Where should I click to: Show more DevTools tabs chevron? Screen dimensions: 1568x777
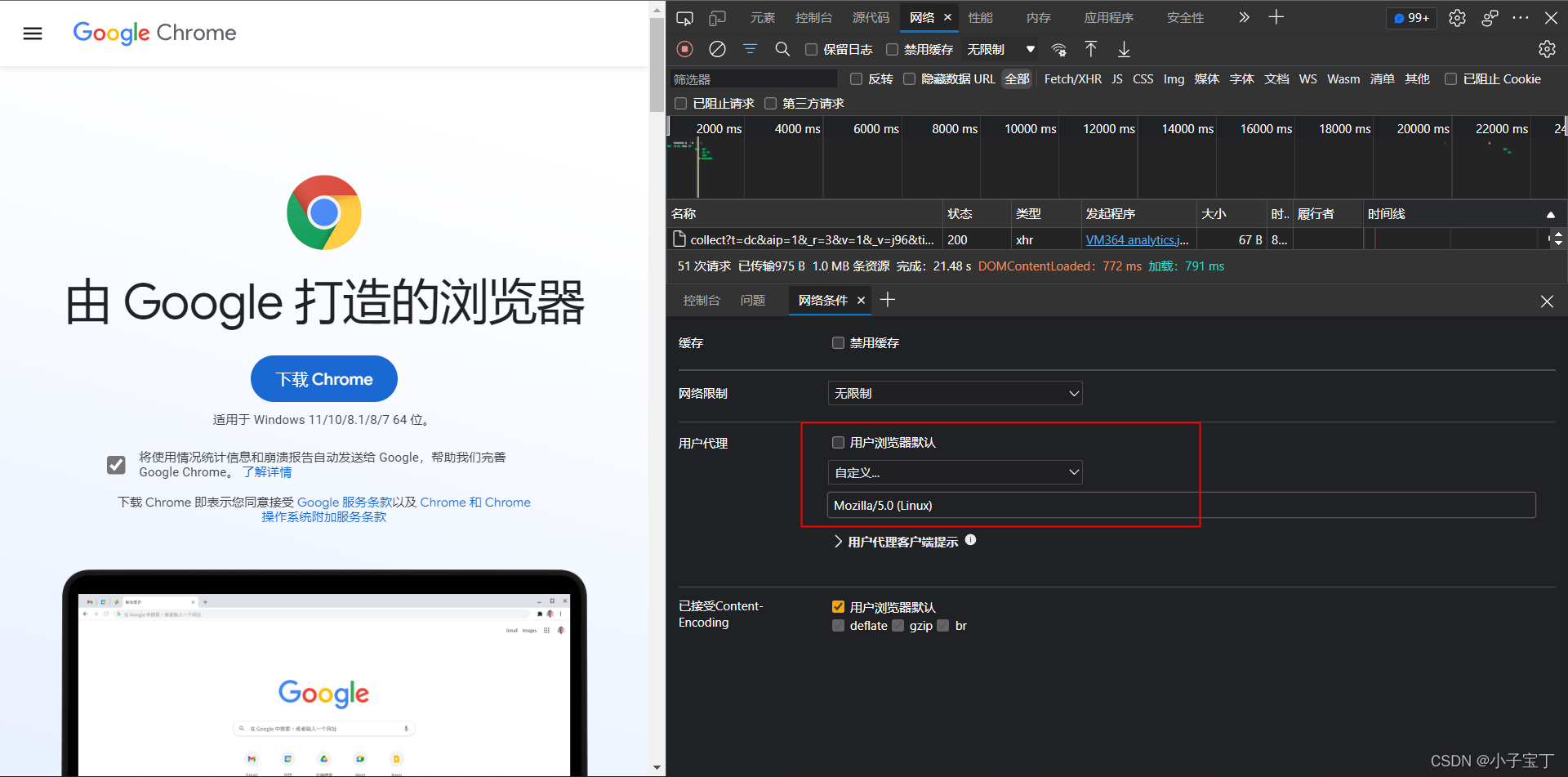(1244, 17)
